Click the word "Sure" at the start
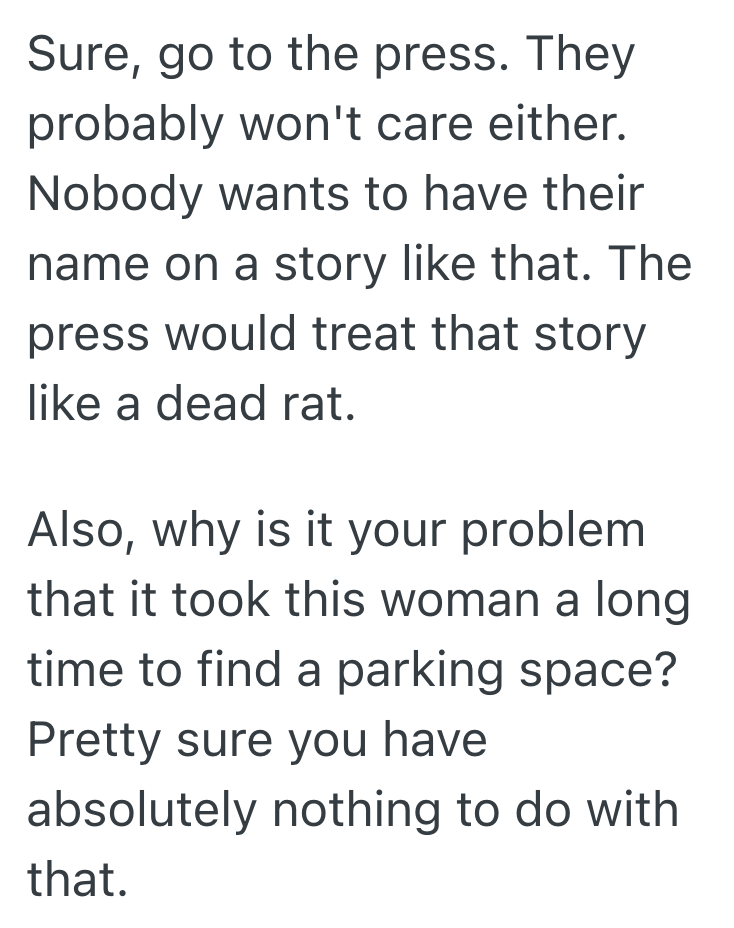The image size is (734, 928). [72, 57]
